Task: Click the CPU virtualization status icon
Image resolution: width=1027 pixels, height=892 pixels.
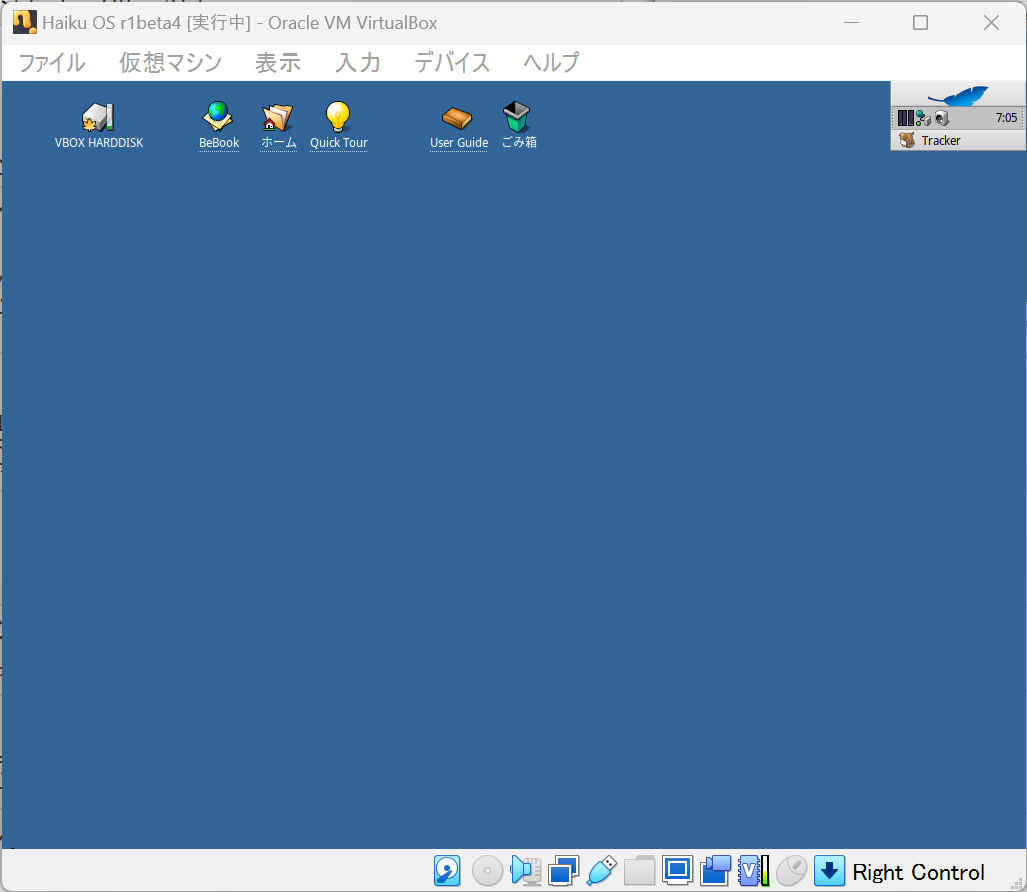Action: [753, 871]
